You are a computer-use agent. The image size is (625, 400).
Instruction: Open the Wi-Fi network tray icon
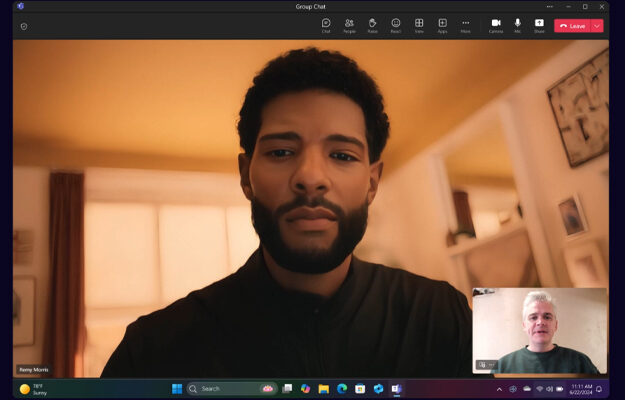click(x=540, y=389)
